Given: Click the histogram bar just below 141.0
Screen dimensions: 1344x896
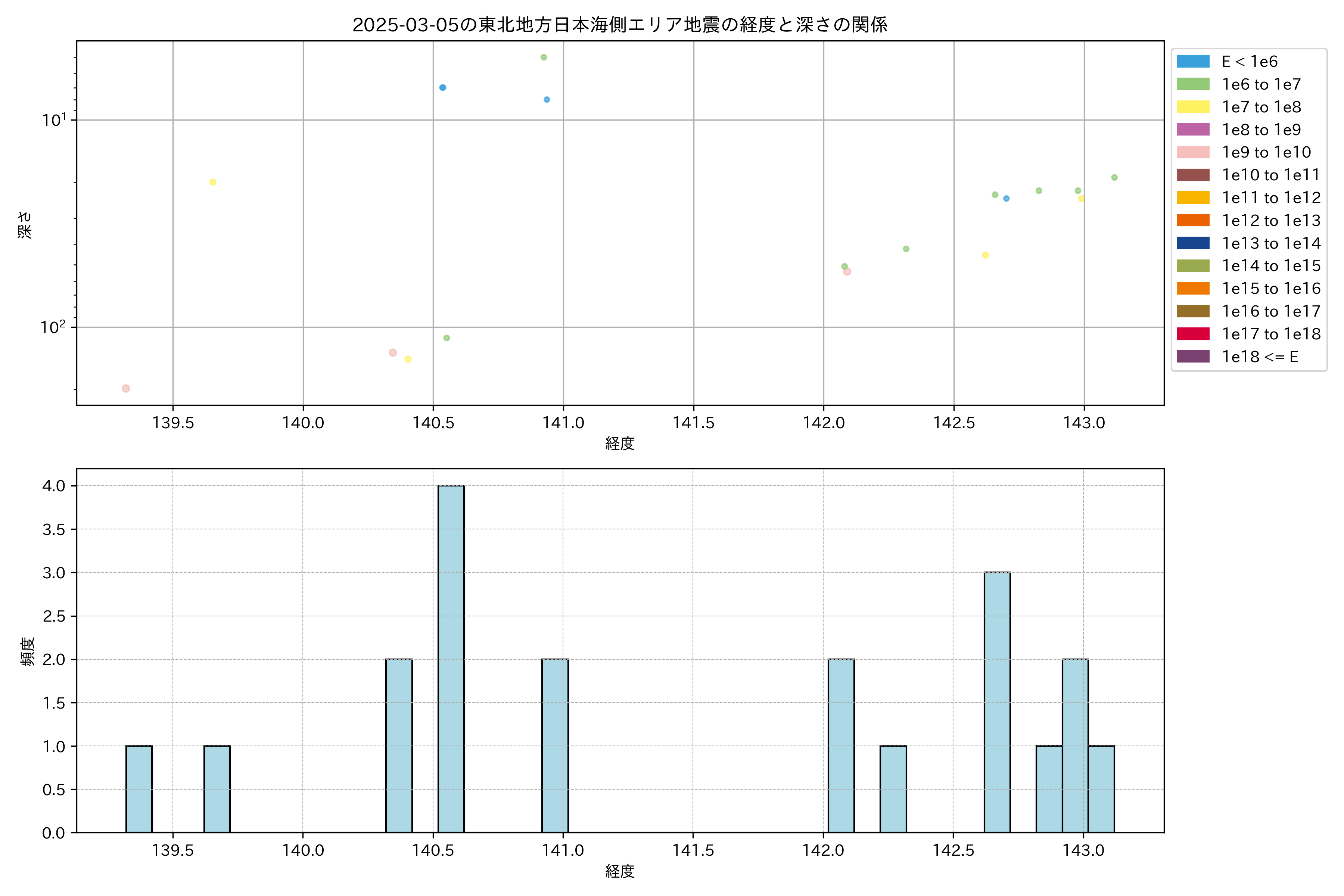Looking at the screenshot, I should pos(555,745).
